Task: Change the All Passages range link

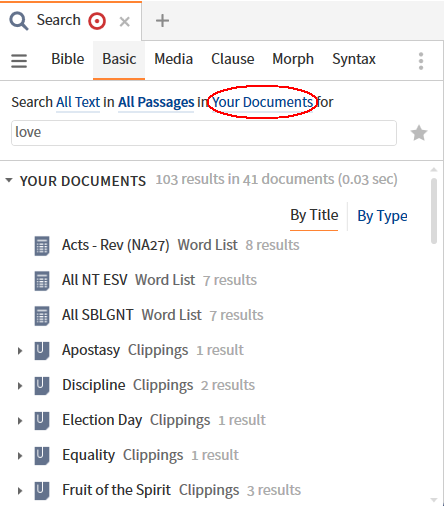Action: tap(156, 102)
